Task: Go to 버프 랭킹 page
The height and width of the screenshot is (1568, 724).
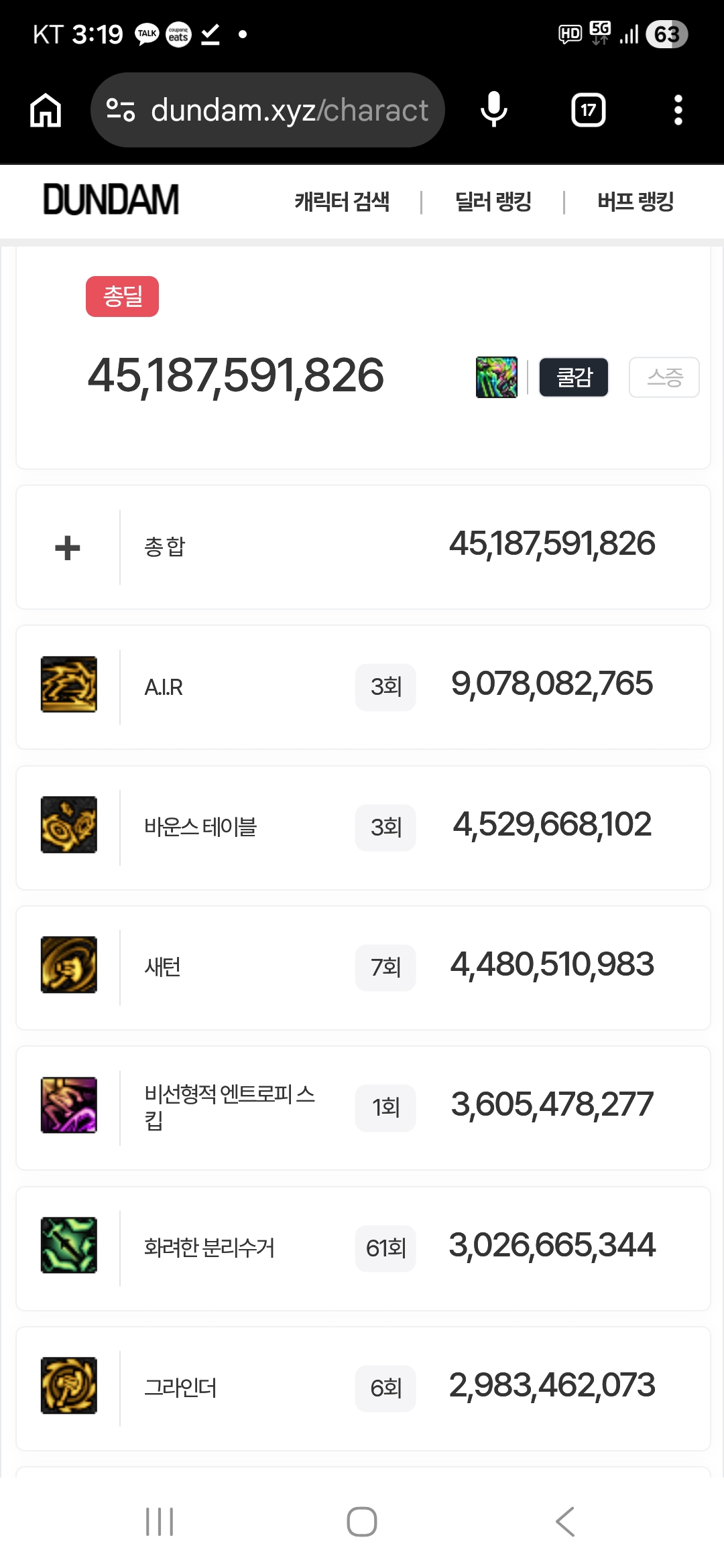Action: click(636, 201)
